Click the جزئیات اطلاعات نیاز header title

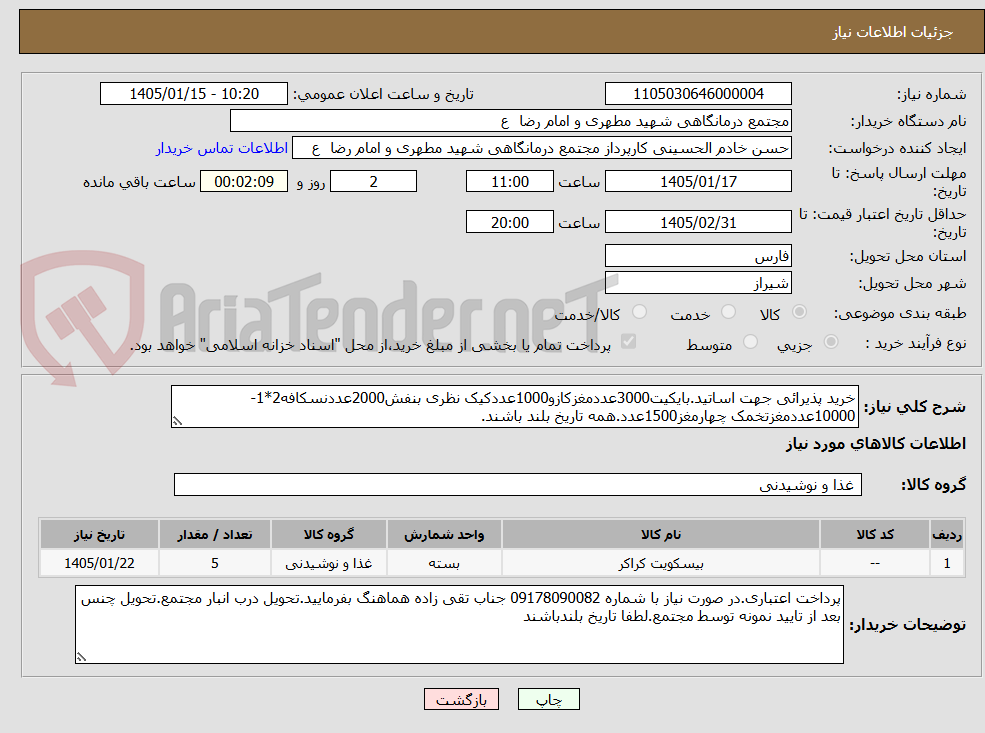[893, 32]
